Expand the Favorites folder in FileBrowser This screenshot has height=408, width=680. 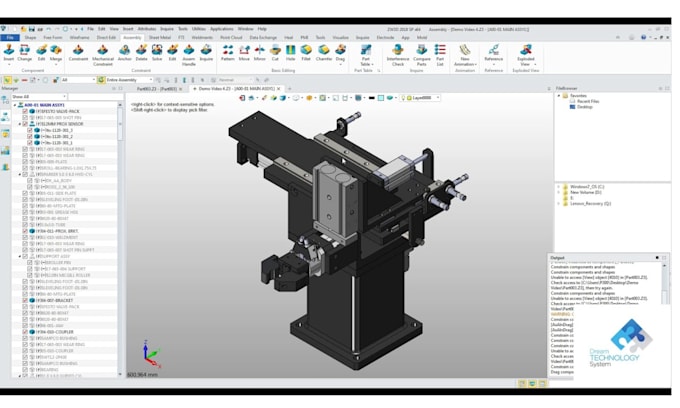[559, 95]
